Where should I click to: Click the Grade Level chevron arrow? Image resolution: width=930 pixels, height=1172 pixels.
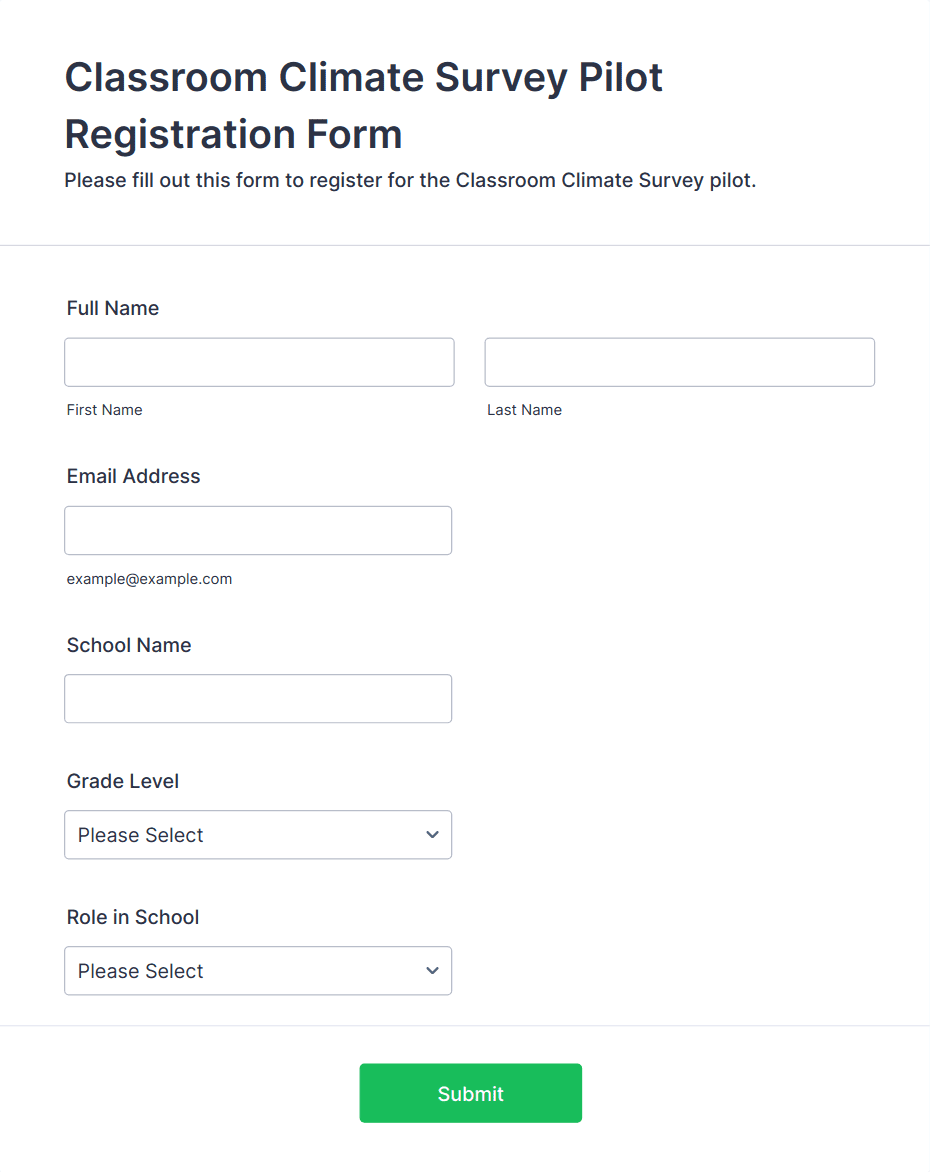tap(432, 835)
